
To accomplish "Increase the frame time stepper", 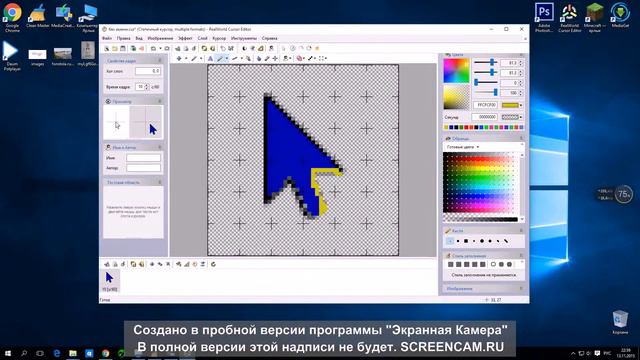I will (x=147, y=85).
